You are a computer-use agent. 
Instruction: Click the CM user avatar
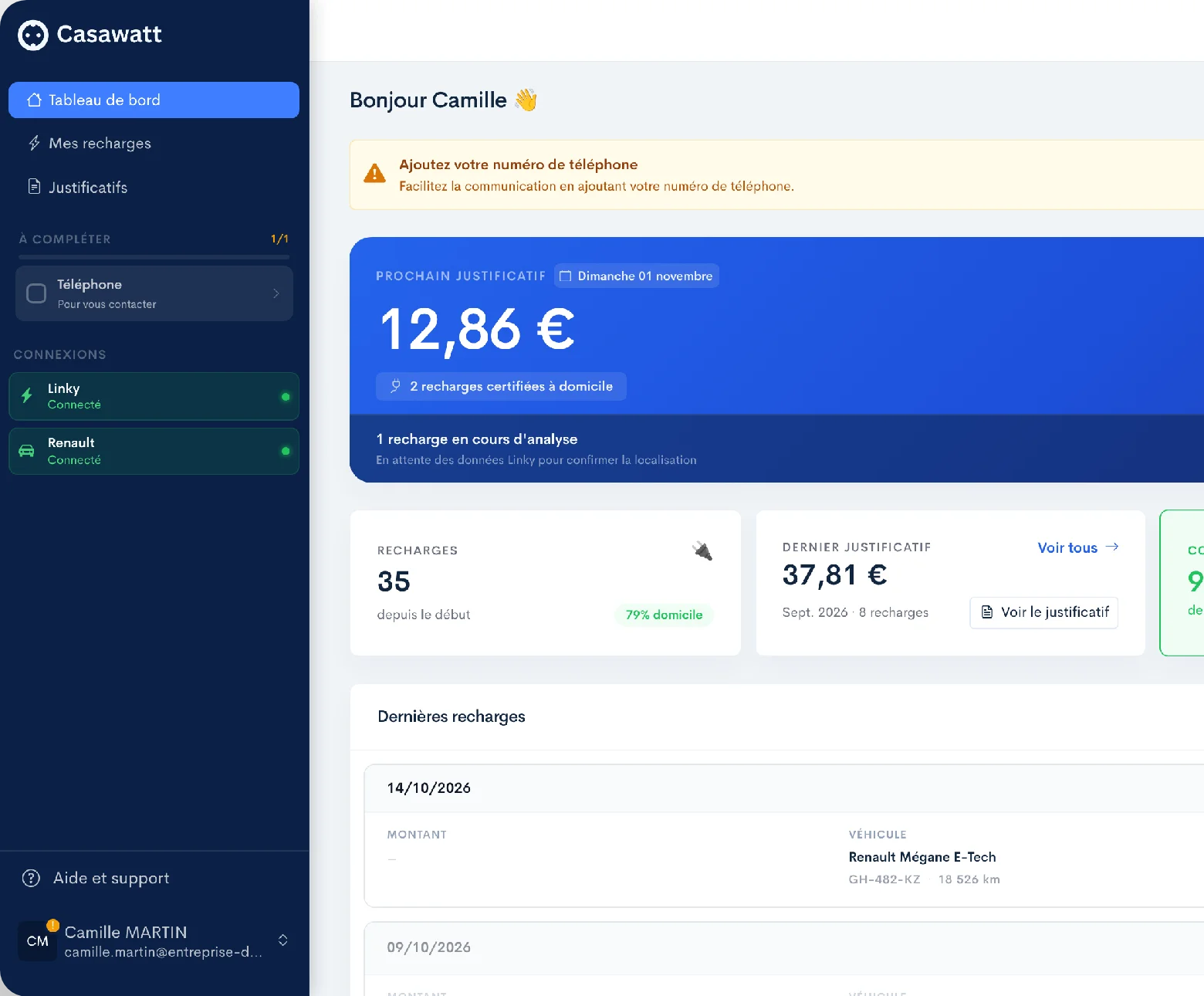coord(37,941)
